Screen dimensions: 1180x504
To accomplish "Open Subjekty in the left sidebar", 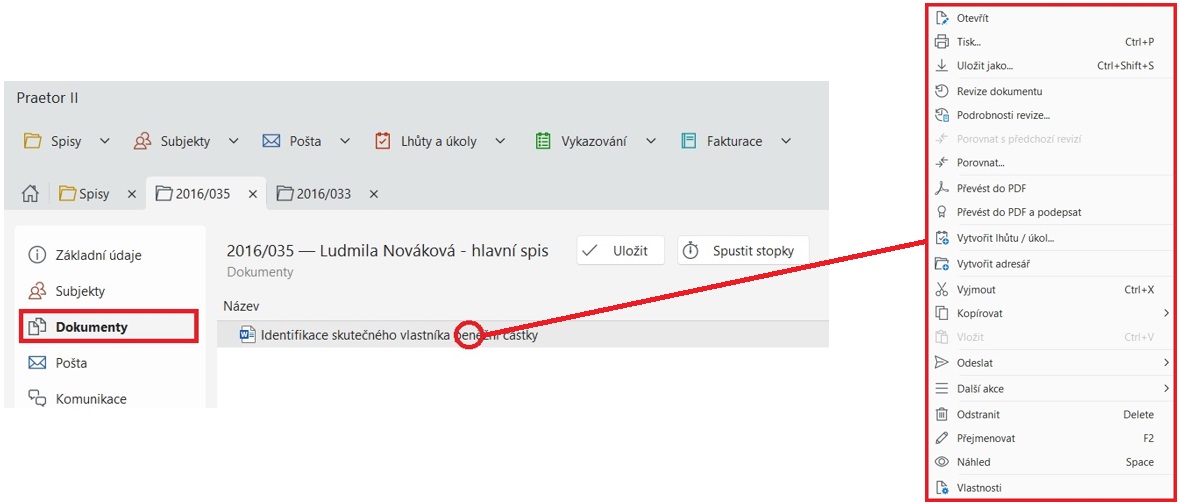I will click(80, 291).
